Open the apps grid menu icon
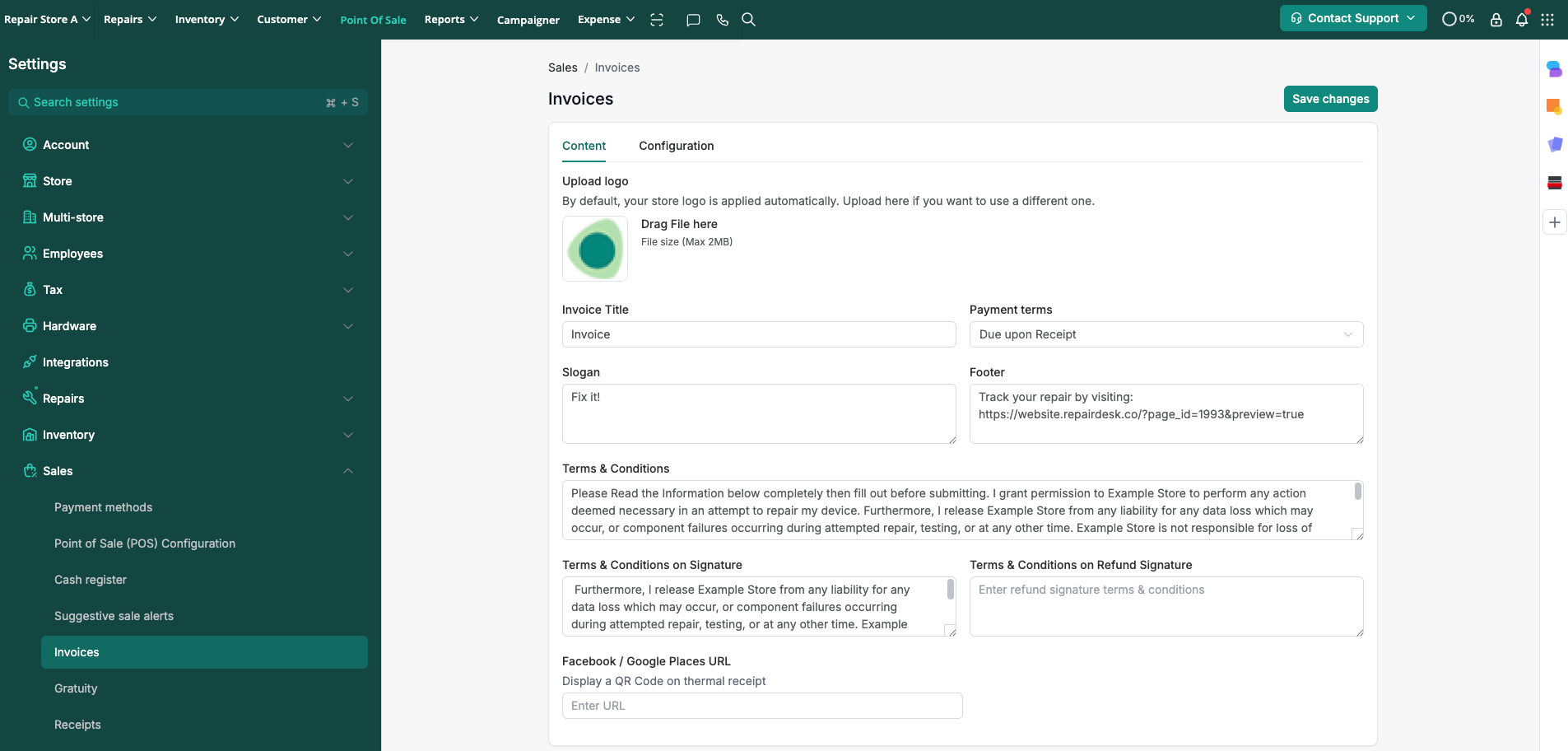The image size is (1568, 751). [1547, 20]
